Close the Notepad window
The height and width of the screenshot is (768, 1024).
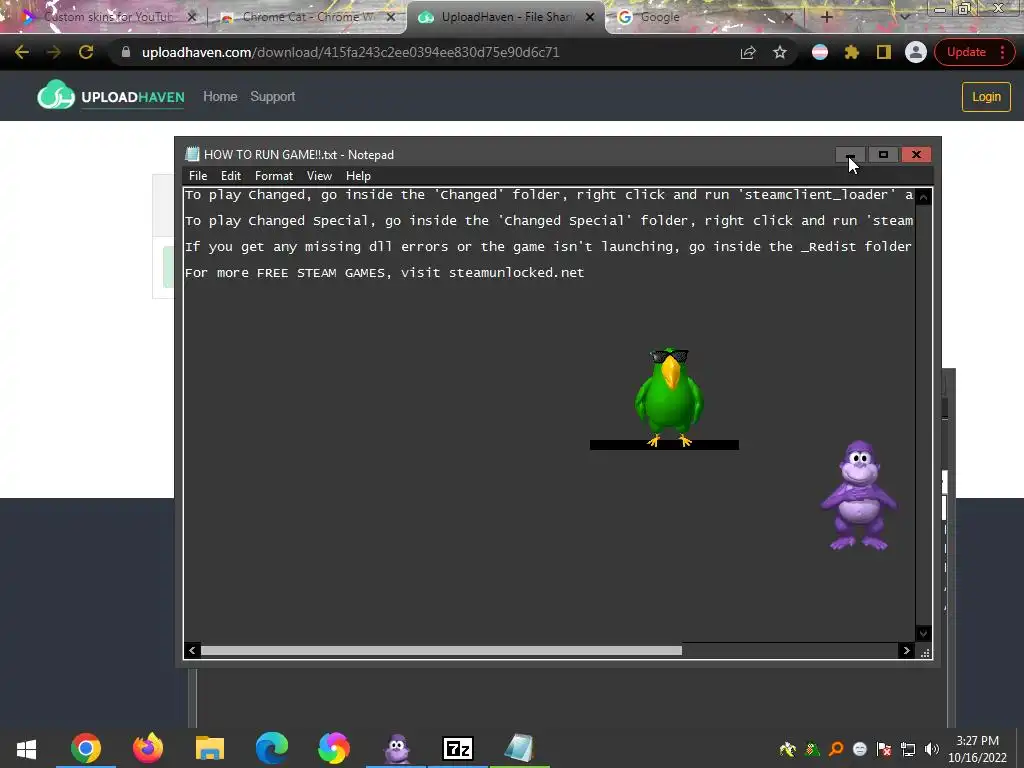tap(916, 155)
